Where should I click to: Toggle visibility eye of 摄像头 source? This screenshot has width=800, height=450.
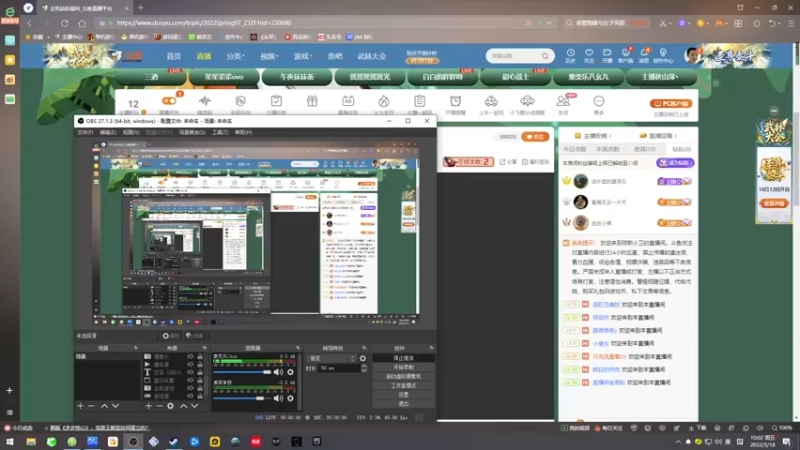coord(190,357)
